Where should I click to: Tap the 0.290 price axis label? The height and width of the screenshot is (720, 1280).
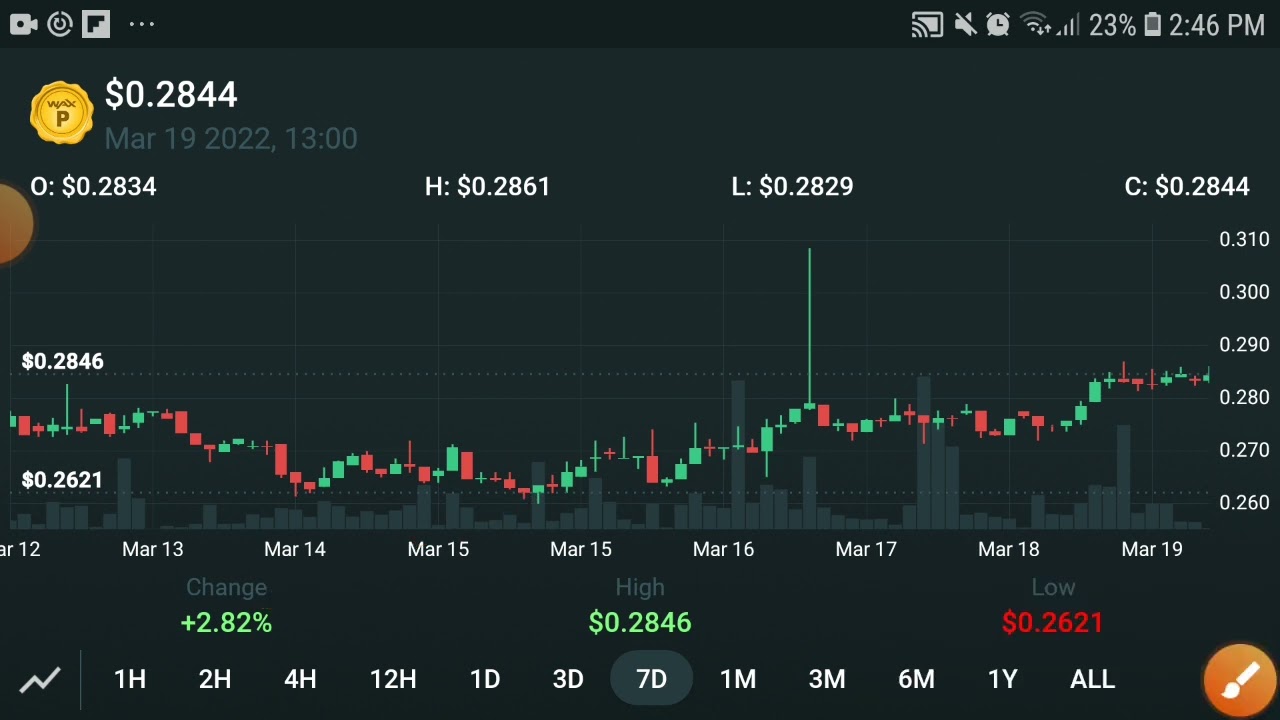click(x=1244, y=345)
